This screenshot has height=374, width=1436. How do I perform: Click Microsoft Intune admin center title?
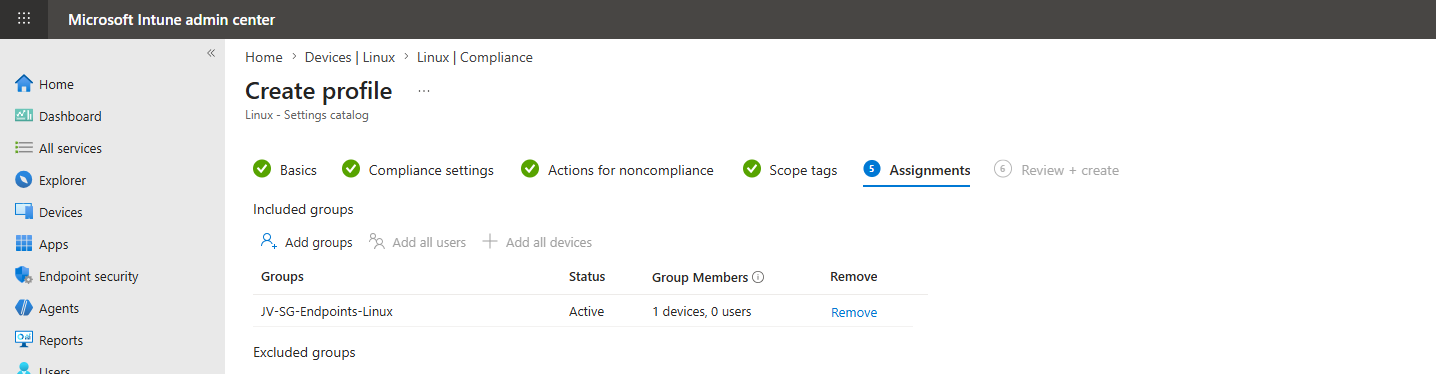click(171, 19)
